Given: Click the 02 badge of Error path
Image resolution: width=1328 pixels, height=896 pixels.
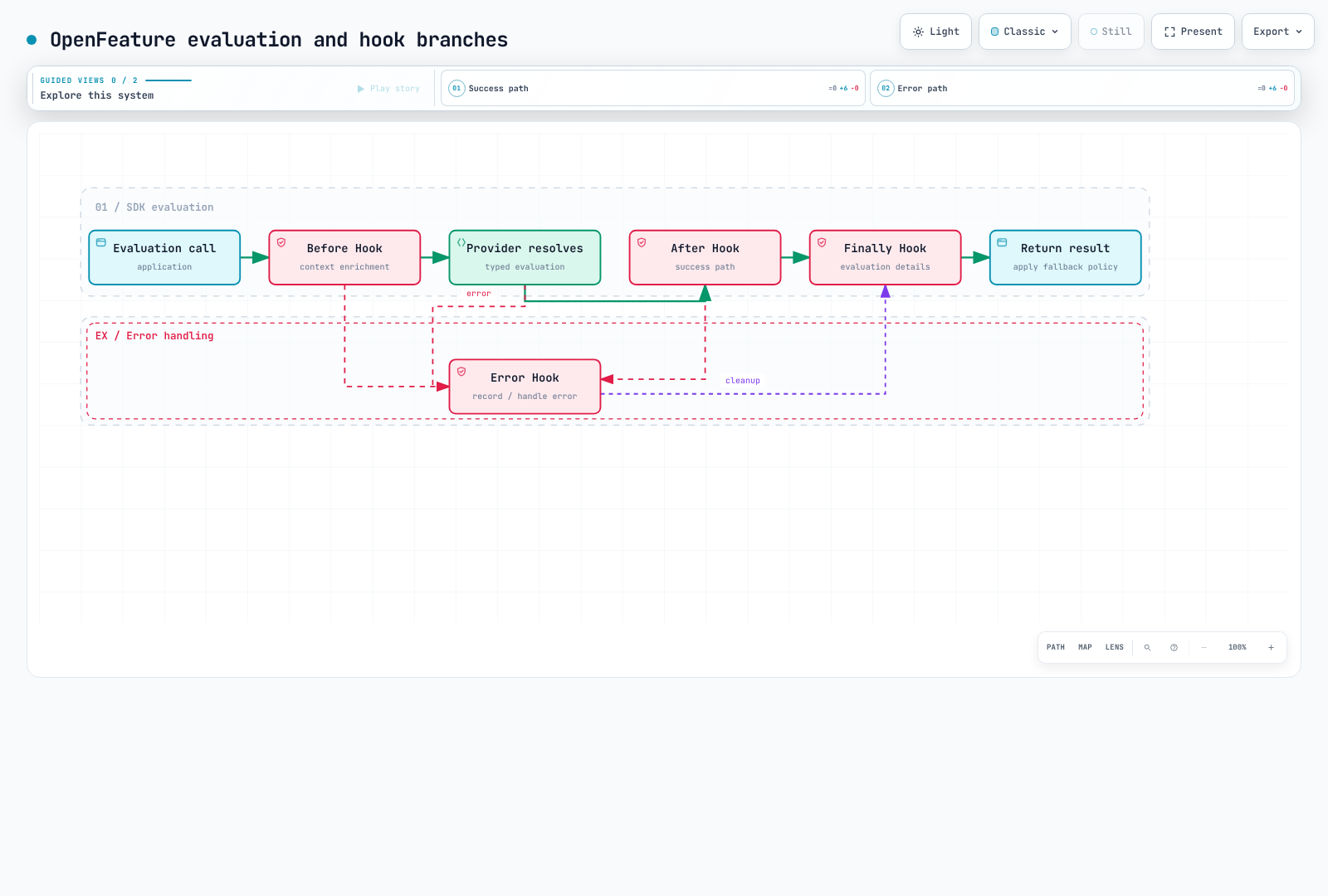Looking at the screenshot, I should coord(886,88).
